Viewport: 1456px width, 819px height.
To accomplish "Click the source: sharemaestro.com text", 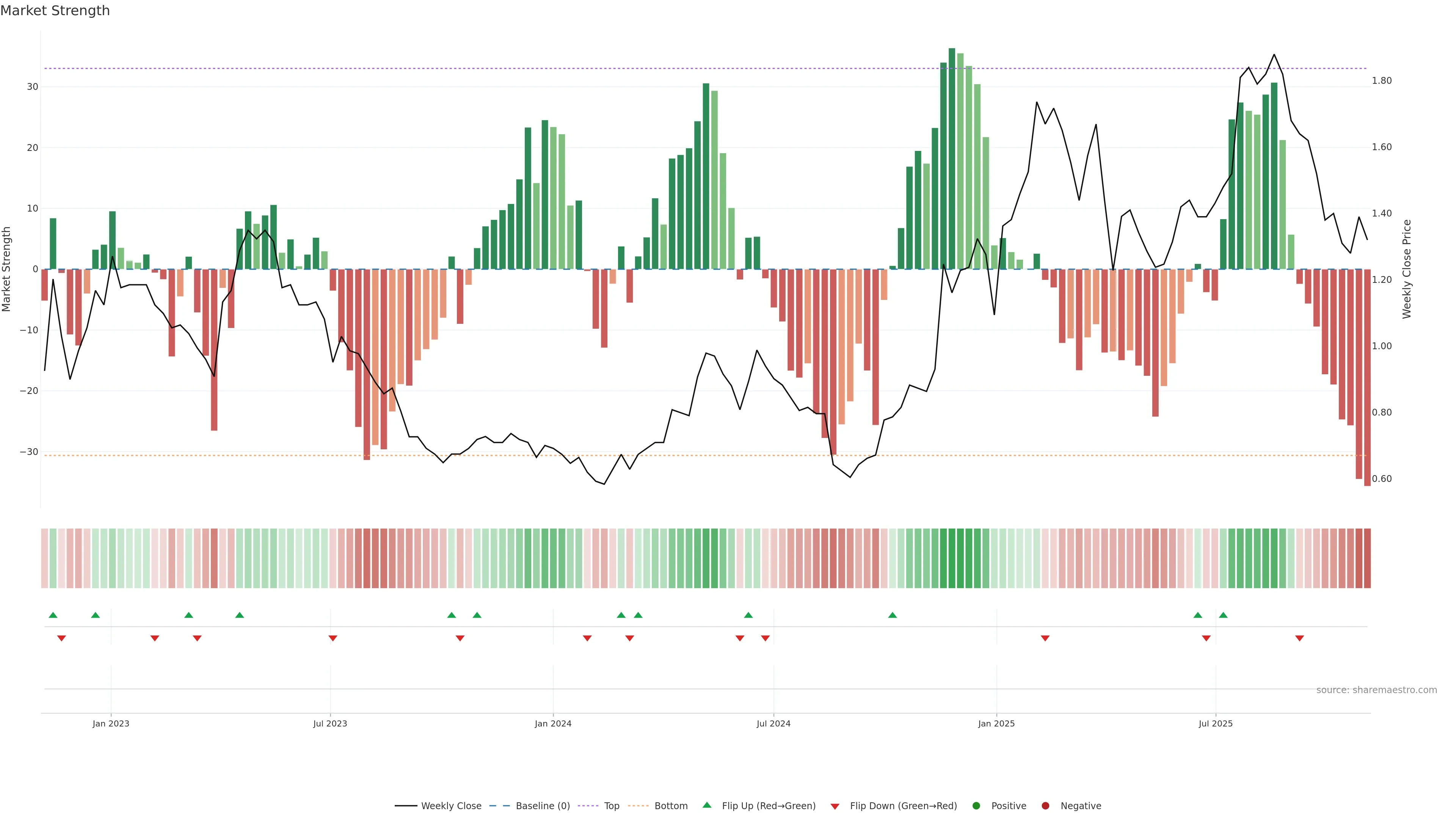I will click(1376, 690).
